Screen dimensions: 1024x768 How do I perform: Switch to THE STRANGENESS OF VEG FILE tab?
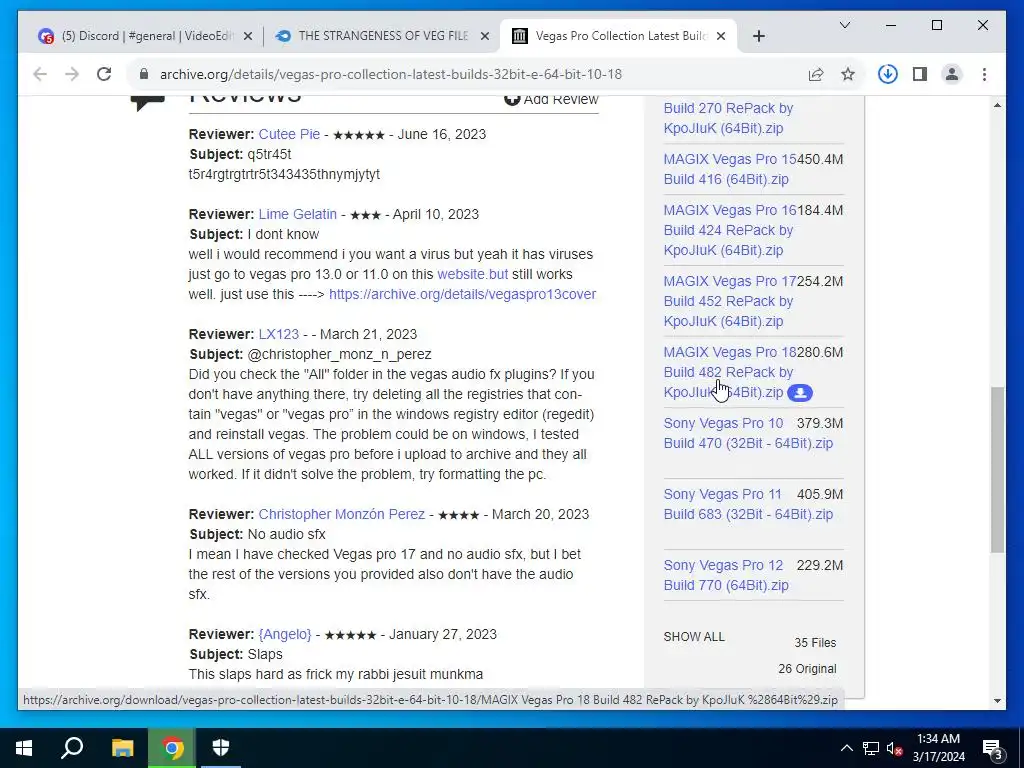click(x=382, y=36)
